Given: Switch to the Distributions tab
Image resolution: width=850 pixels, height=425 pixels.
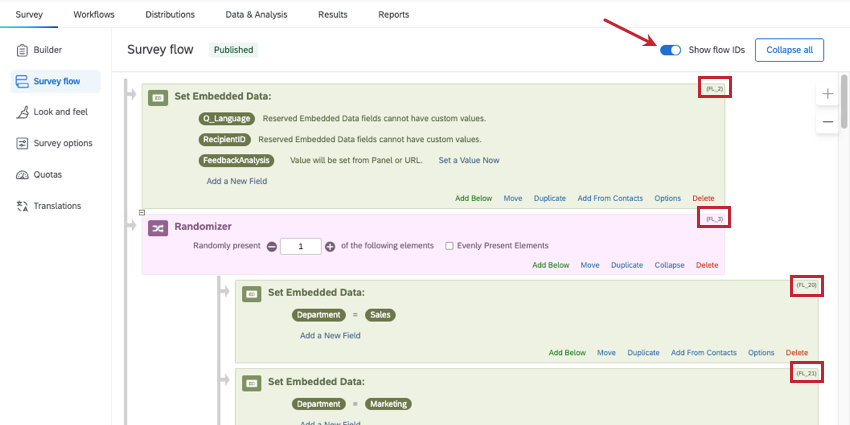Looking at the screenshot, I should point(170,15).
